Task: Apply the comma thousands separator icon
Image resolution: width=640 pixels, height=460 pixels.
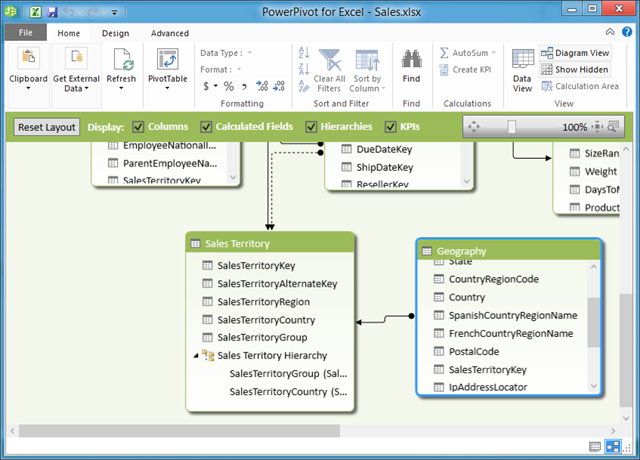Action: point(244,87)
